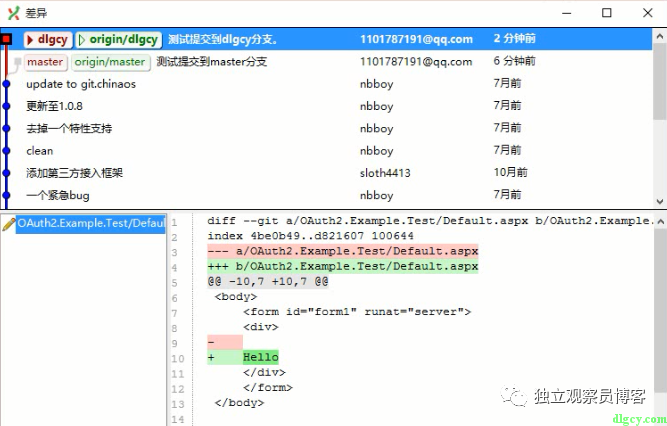Click the added '+++ b/OAuth2' line
The width and height of the screenshot is (667, 426).
coord(343,266)
